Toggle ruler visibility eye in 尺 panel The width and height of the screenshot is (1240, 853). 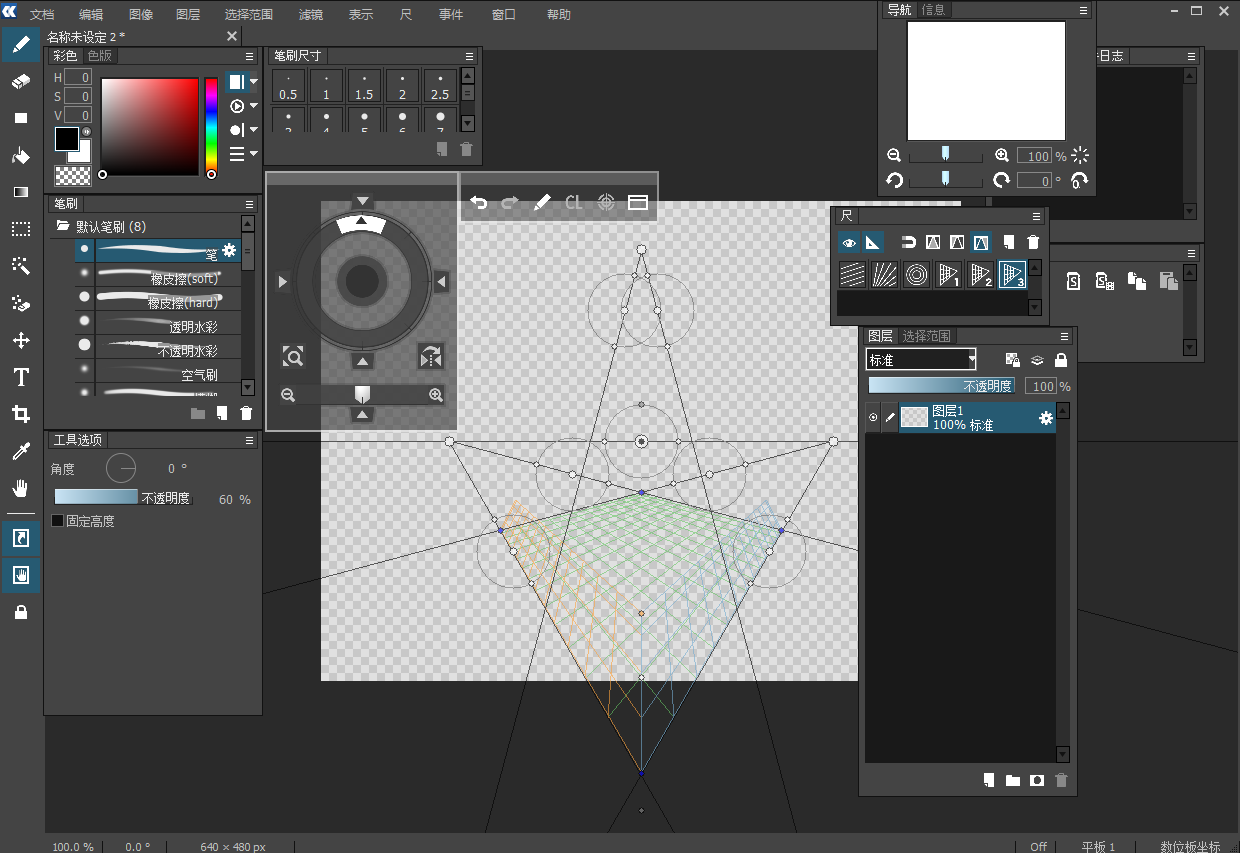(849, 242)
